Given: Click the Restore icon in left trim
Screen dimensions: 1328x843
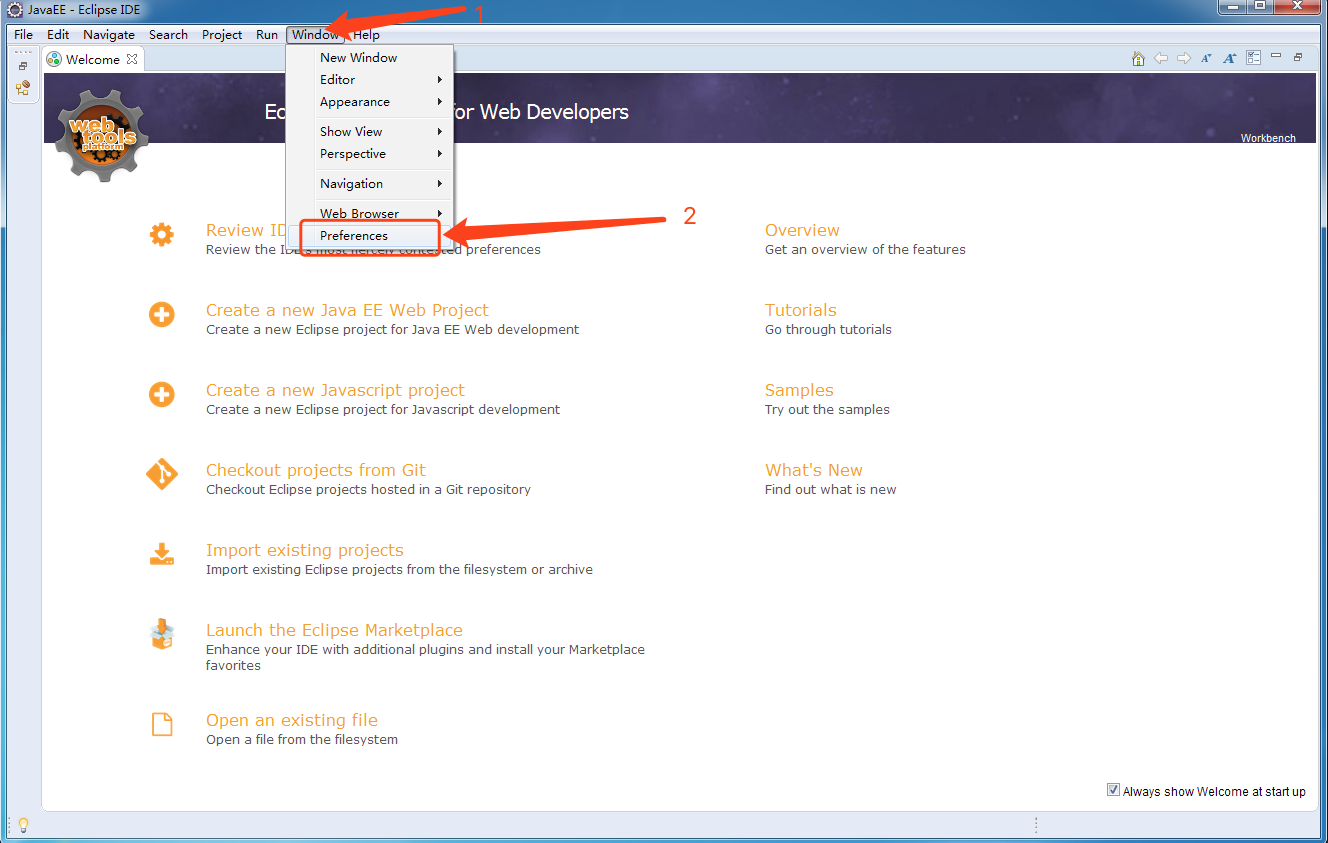Looking at the screenshot, I should [x=23, y=66].
